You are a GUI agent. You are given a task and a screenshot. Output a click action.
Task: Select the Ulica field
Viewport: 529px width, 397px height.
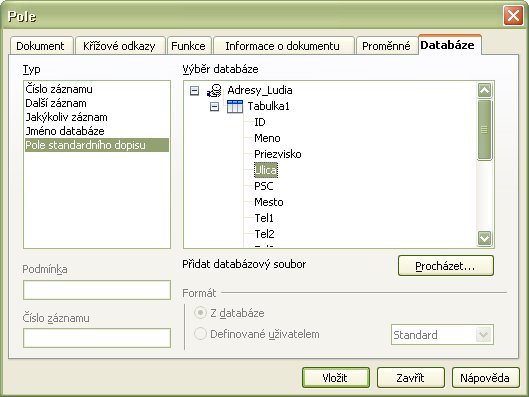pos(266,170)
